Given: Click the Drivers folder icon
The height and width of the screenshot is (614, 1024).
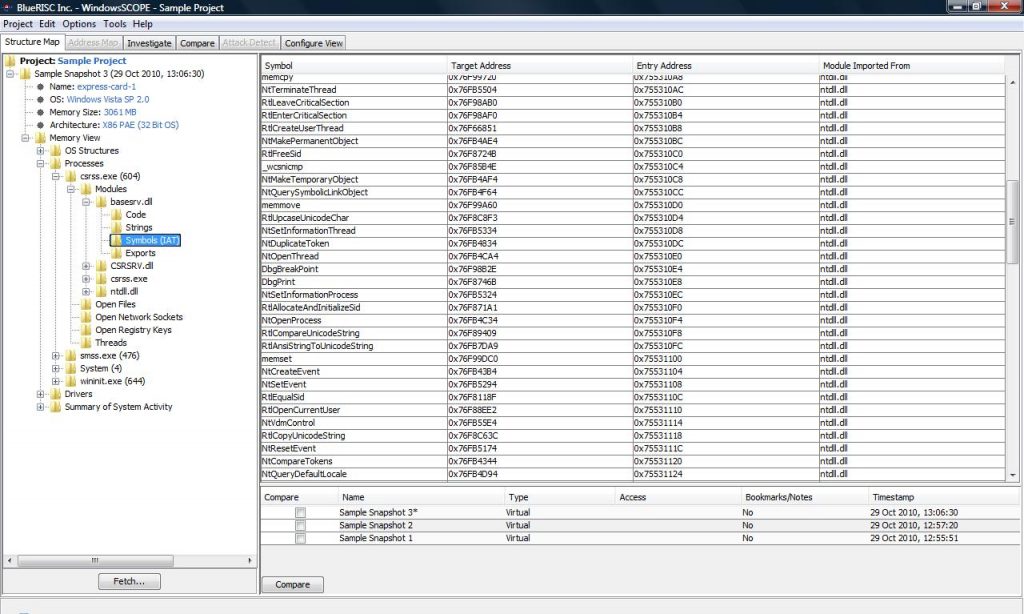Looking at the screenshot, I should point(56,394).
